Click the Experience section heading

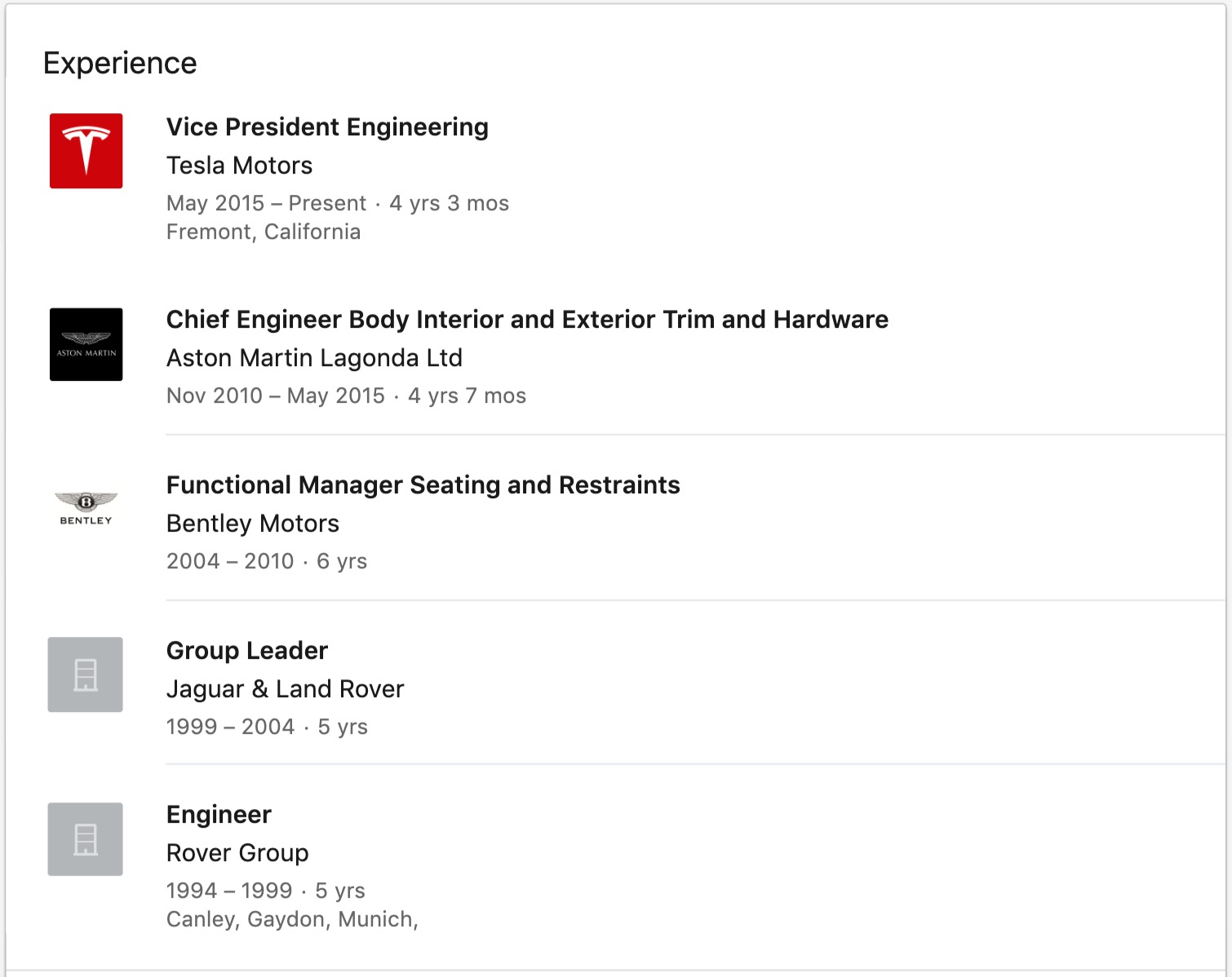coord(120,64)
